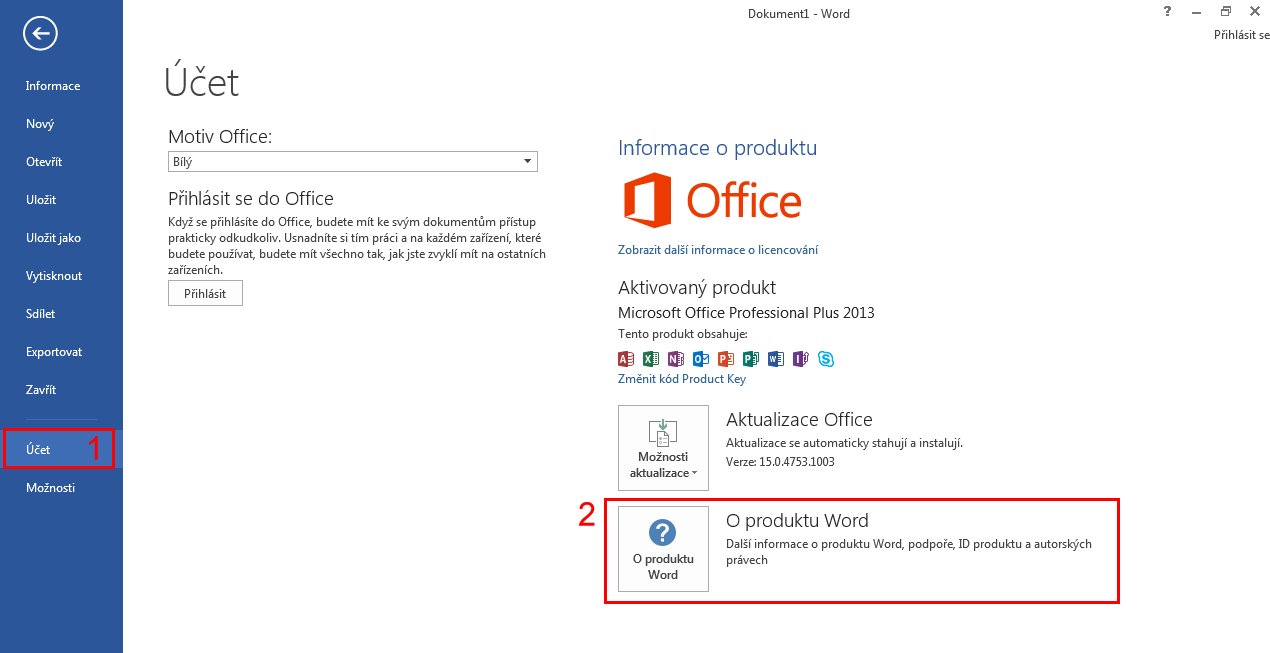Click the O produktu Word button

(663, 549)
